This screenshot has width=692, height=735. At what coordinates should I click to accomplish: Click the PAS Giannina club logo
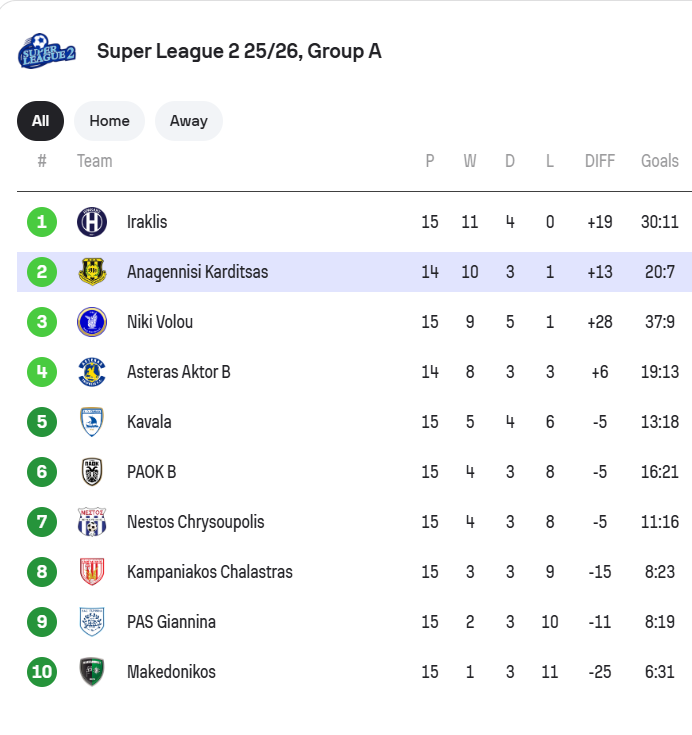[92, 622]
